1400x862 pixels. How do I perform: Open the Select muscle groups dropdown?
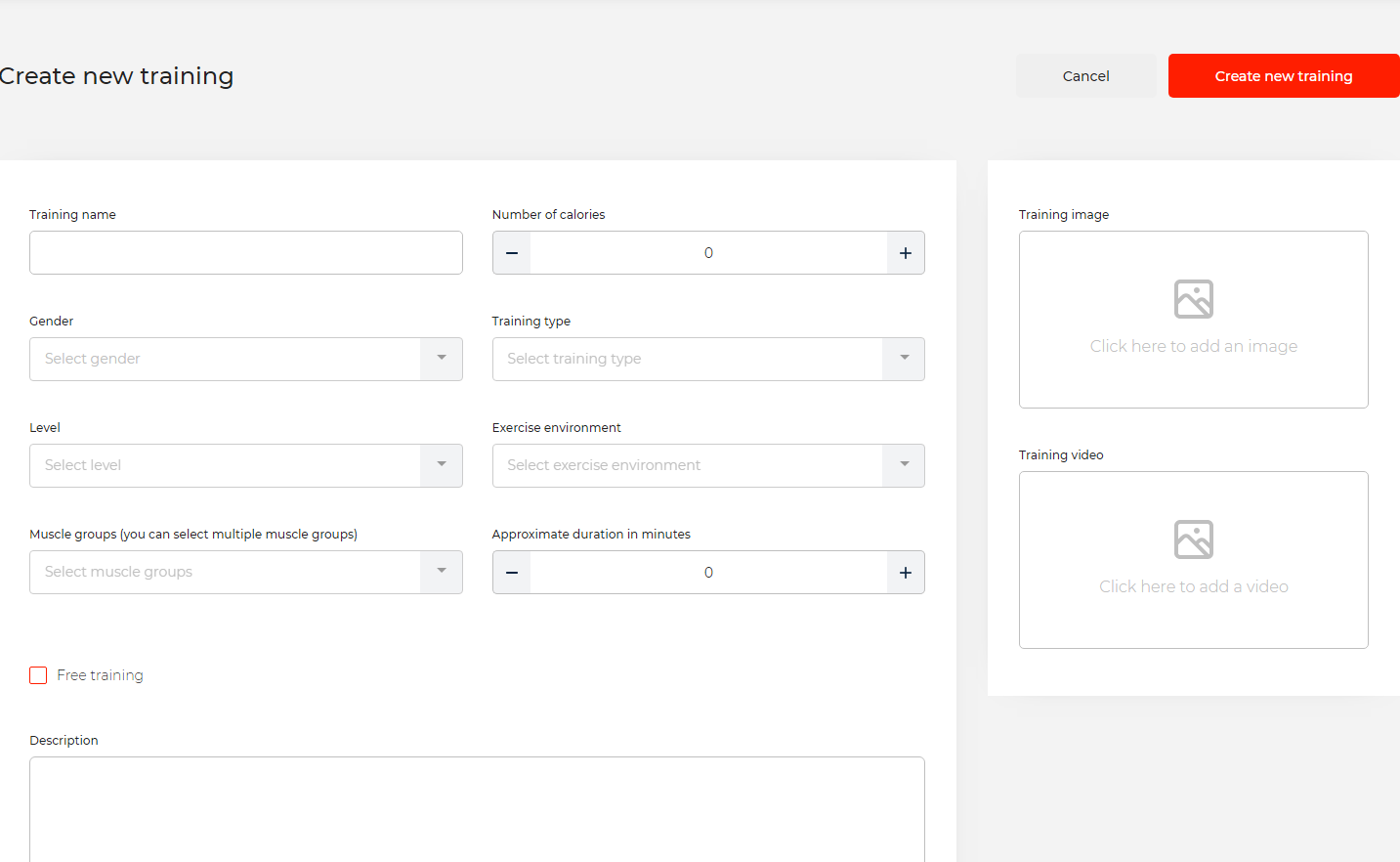(x=245, y=572)
